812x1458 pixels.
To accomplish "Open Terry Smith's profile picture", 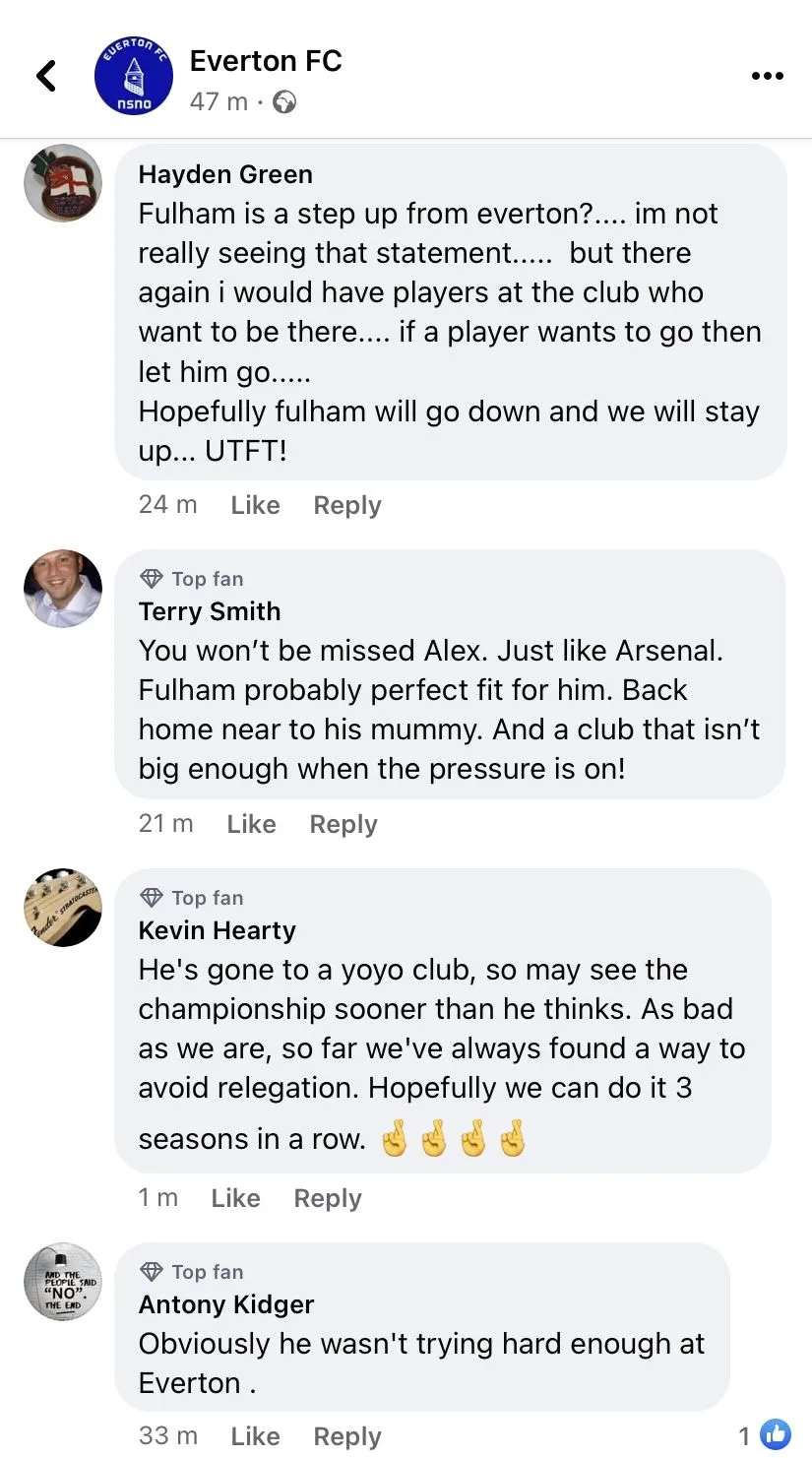I will tap(63, 589).
